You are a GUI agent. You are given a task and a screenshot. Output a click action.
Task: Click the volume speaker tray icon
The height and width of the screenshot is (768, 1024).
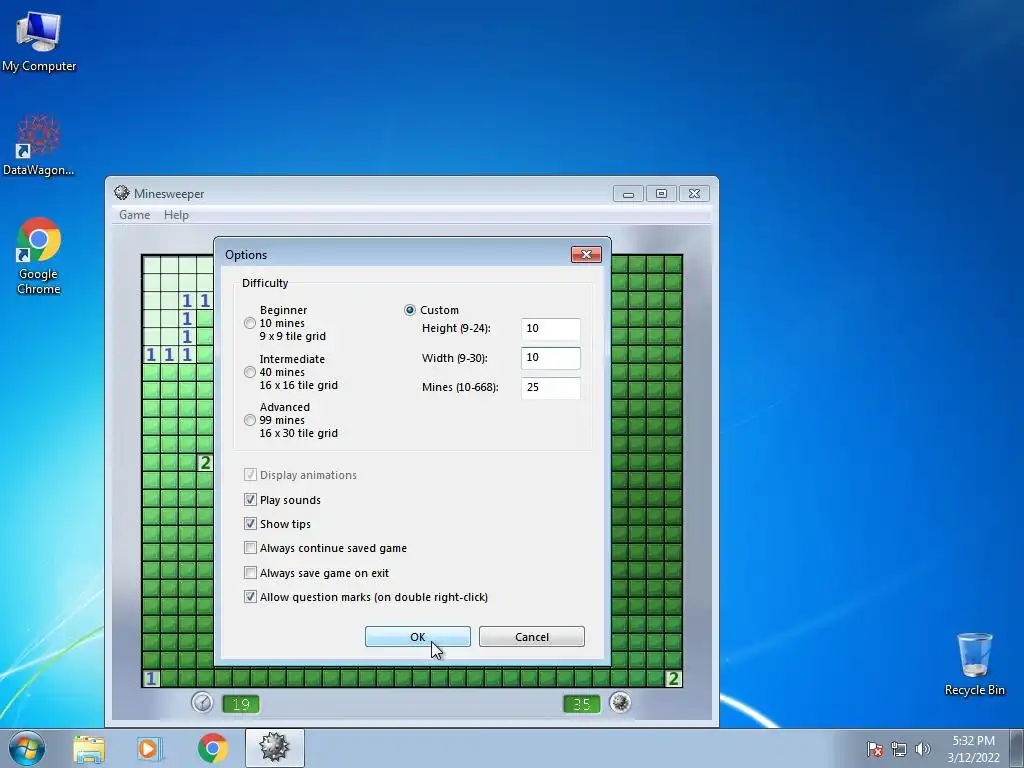(922, 748)
